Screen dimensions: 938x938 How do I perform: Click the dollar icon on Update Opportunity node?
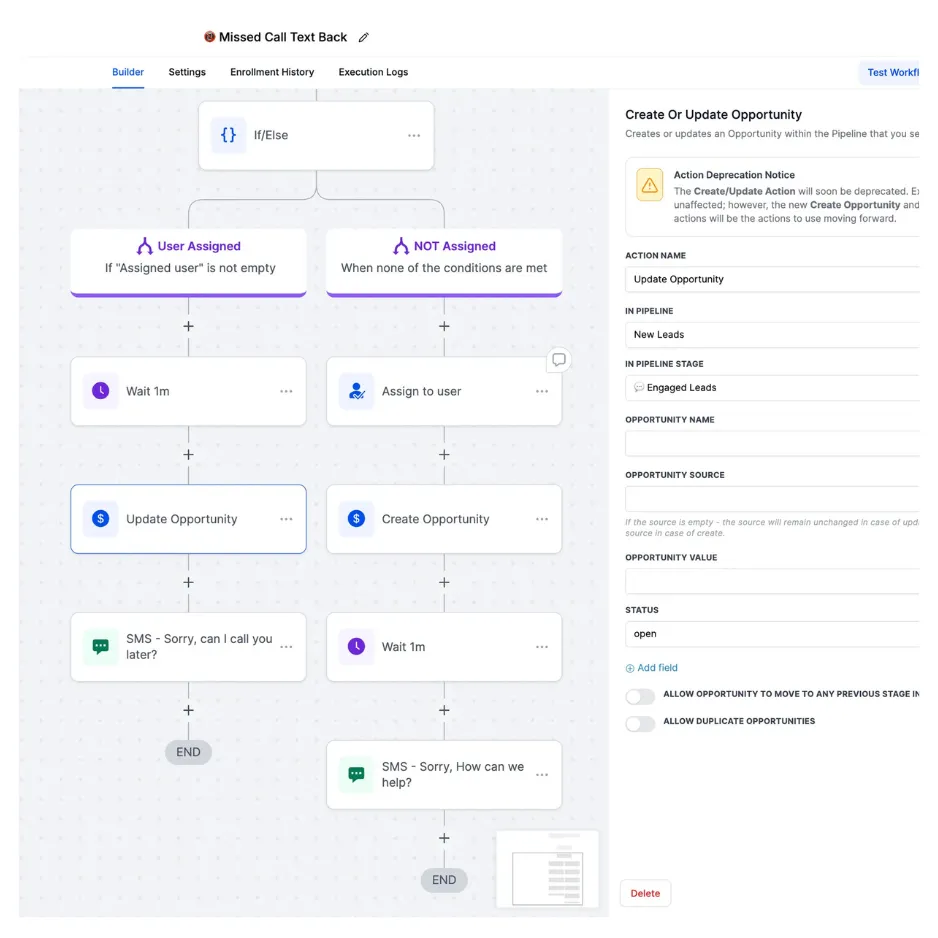100,519
